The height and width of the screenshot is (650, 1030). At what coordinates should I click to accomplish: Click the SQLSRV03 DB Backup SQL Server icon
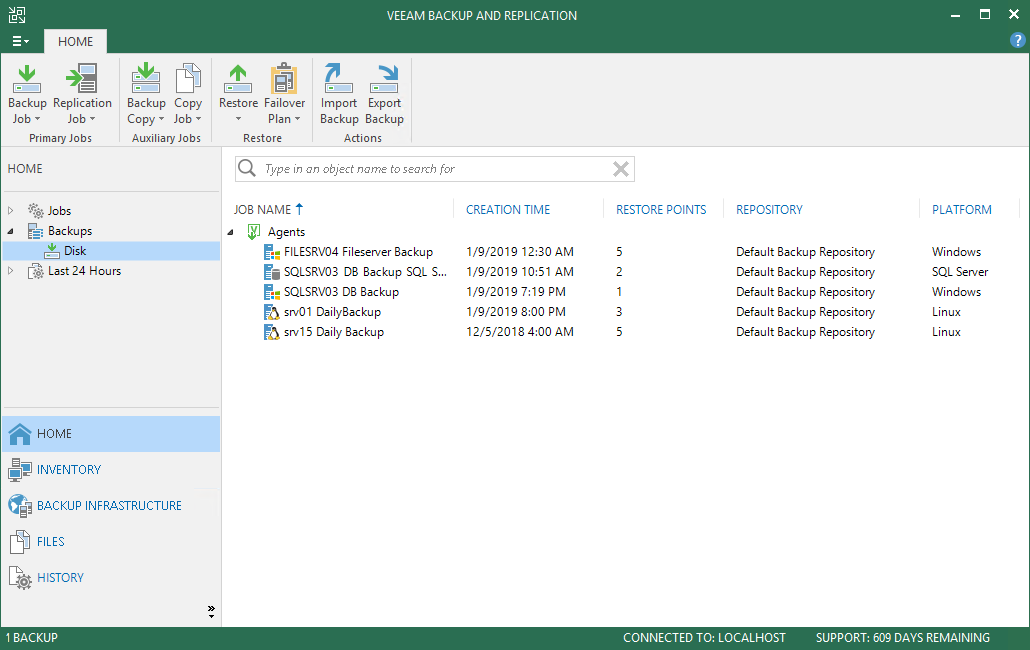(x=271, y=272)
